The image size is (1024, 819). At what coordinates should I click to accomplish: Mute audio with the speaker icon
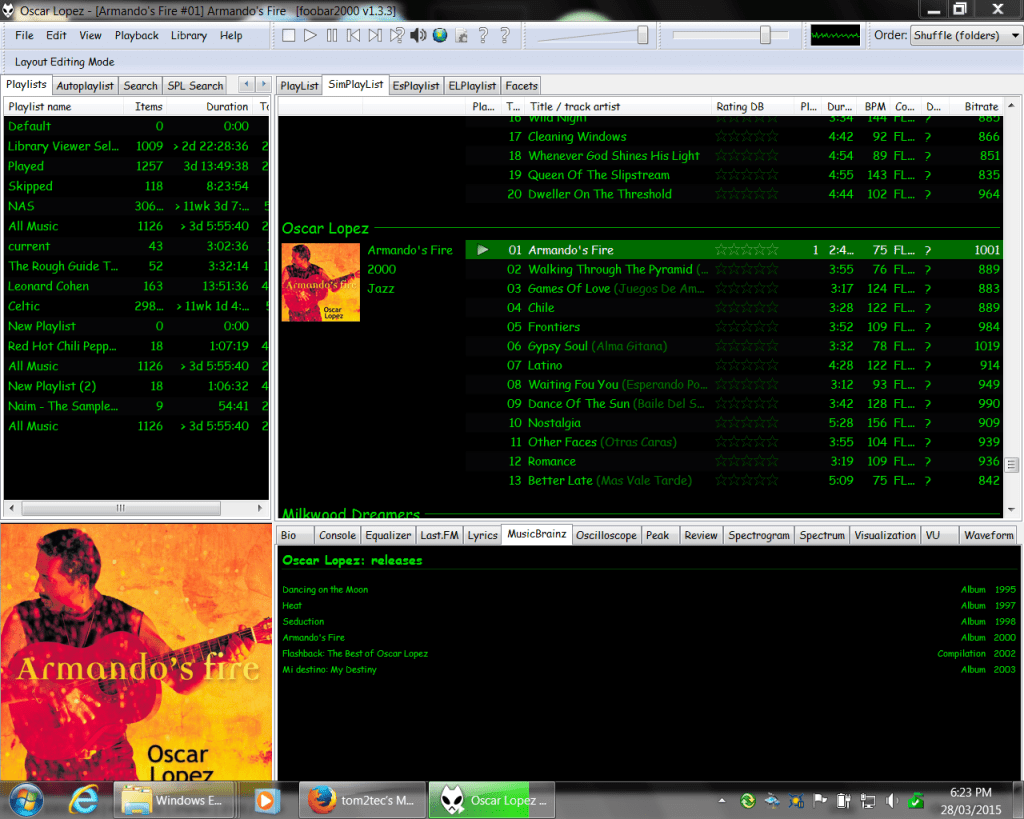click(x=418, y=36)
